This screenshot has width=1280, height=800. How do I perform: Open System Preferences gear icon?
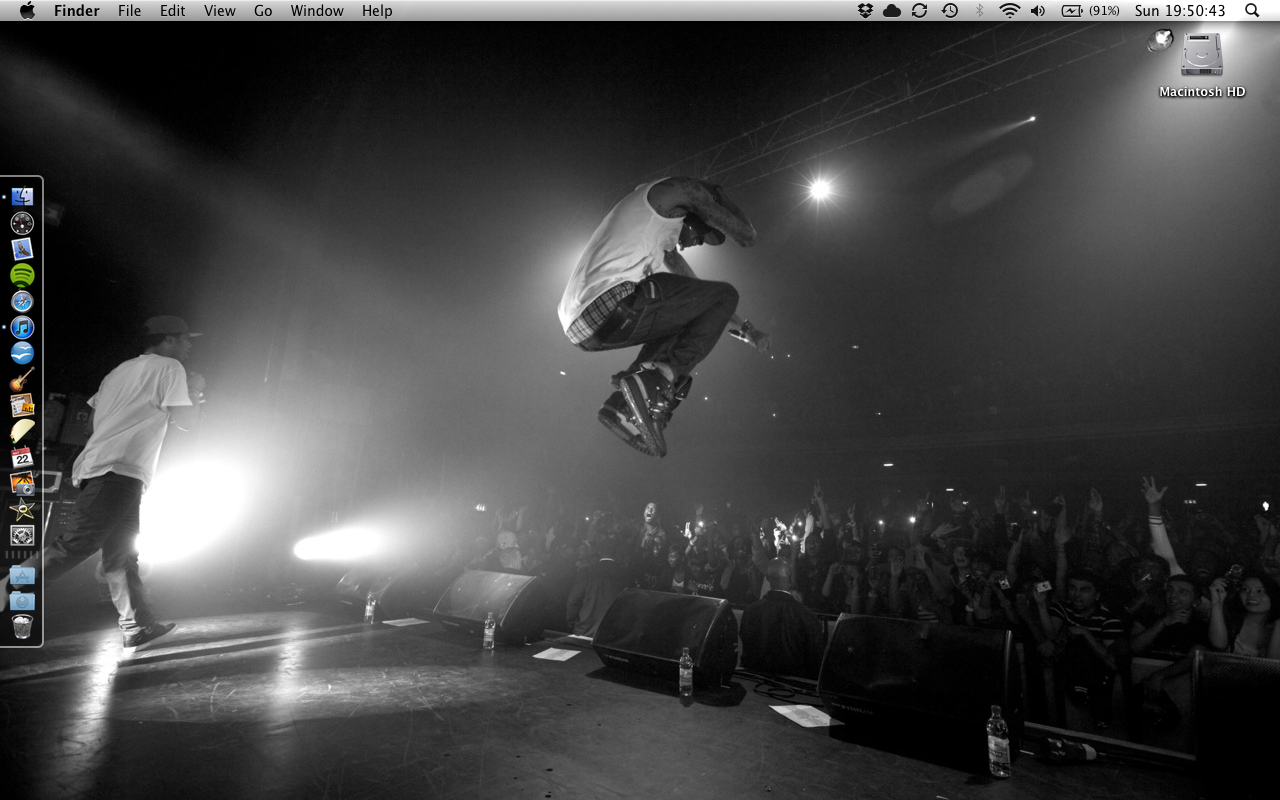click(x=22, y=535)
